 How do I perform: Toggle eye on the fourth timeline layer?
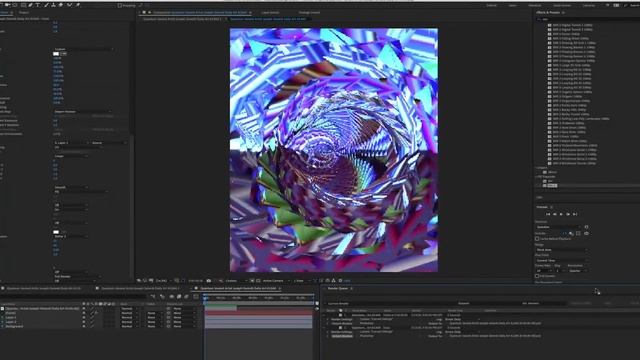coord(84,322)
